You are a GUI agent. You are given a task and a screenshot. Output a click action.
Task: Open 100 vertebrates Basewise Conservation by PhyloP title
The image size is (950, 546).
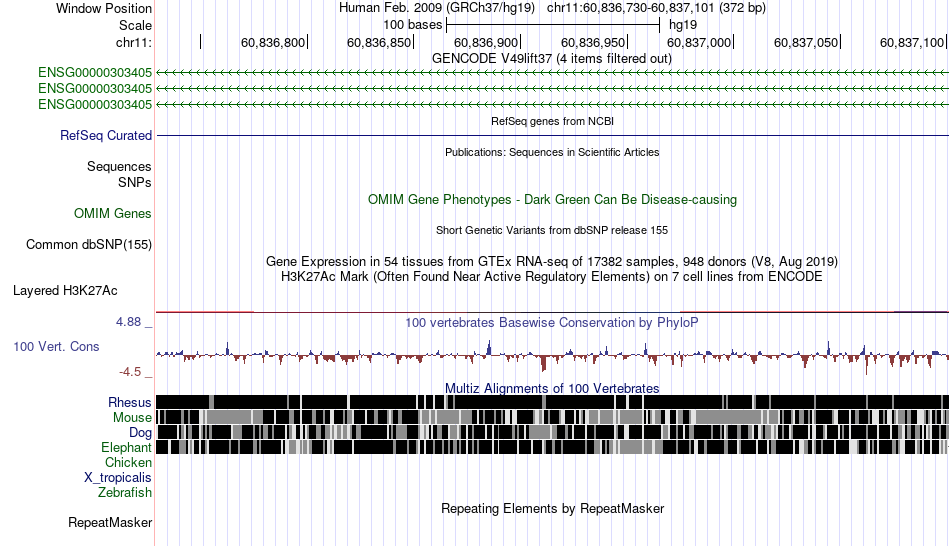tap(552, 322)
